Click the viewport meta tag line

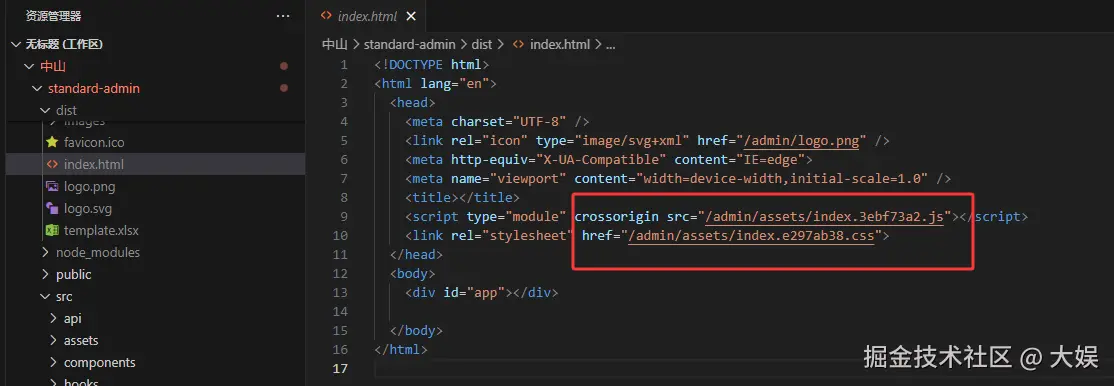click(678, 178)
